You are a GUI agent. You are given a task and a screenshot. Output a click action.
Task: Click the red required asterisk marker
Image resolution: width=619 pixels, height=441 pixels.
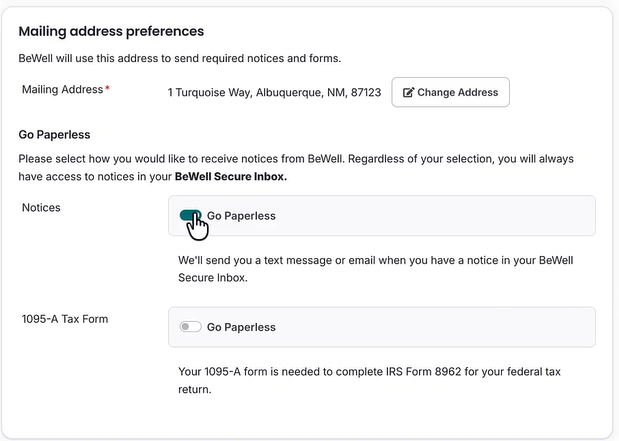coord(107,89)
